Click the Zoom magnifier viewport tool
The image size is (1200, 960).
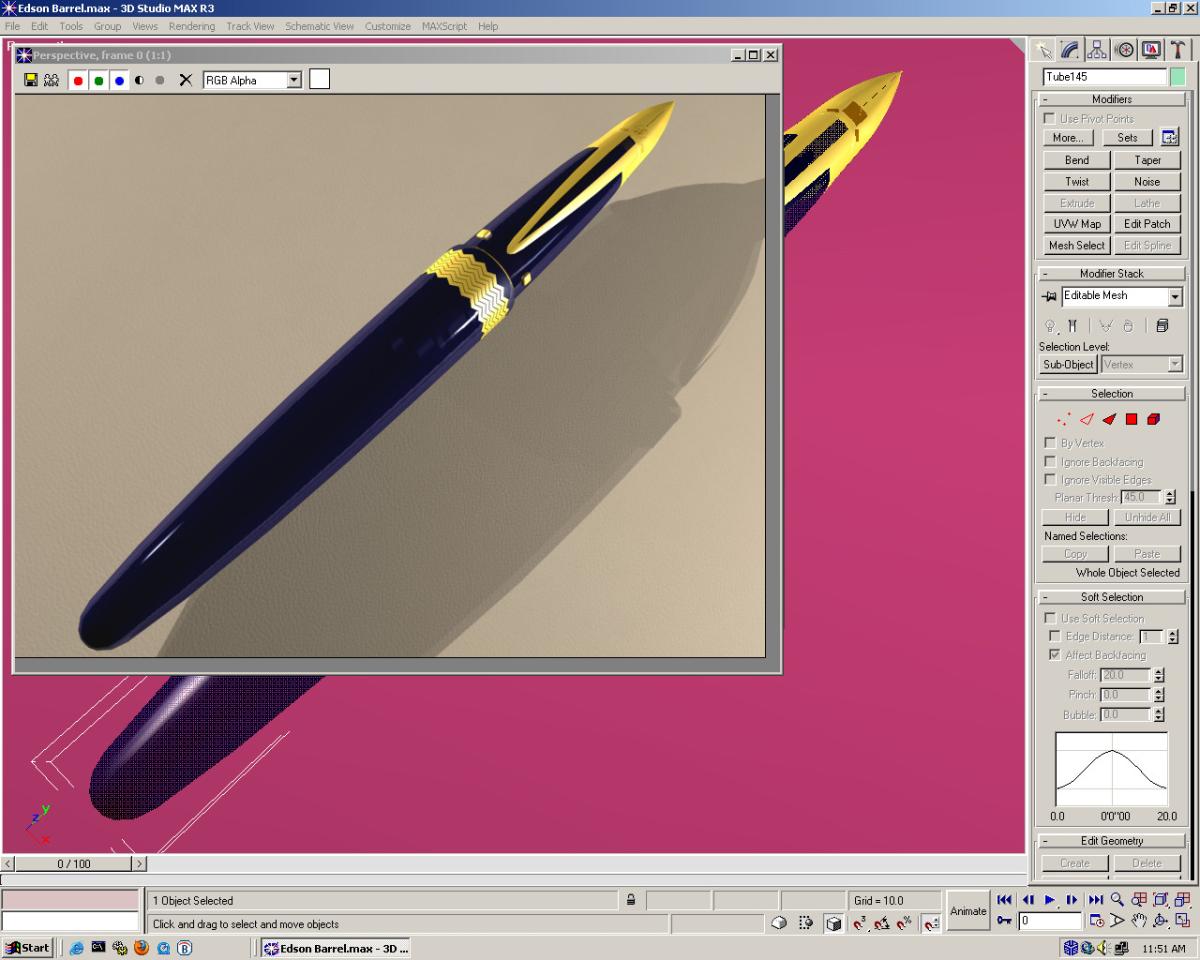coord(1117,900)
